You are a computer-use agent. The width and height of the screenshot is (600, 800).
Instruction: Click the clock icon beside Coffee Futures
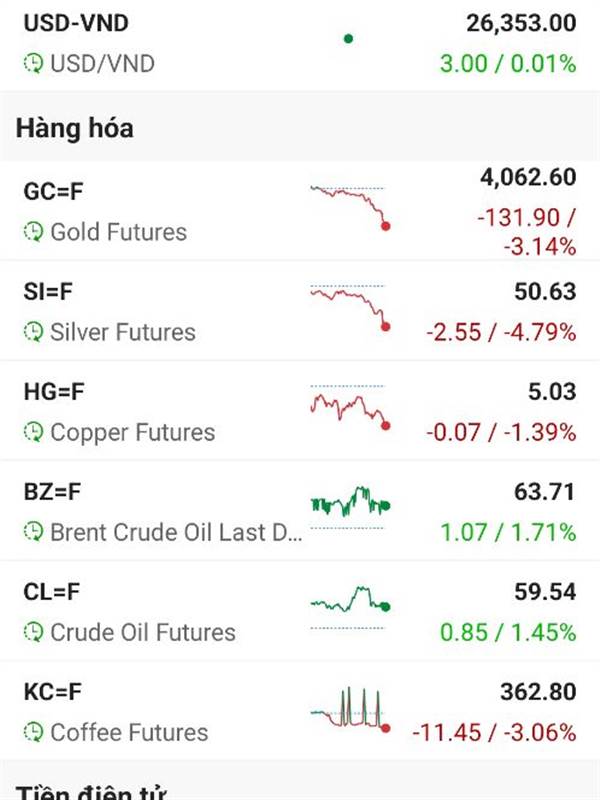pyautogui.click(x=33, y=732)
